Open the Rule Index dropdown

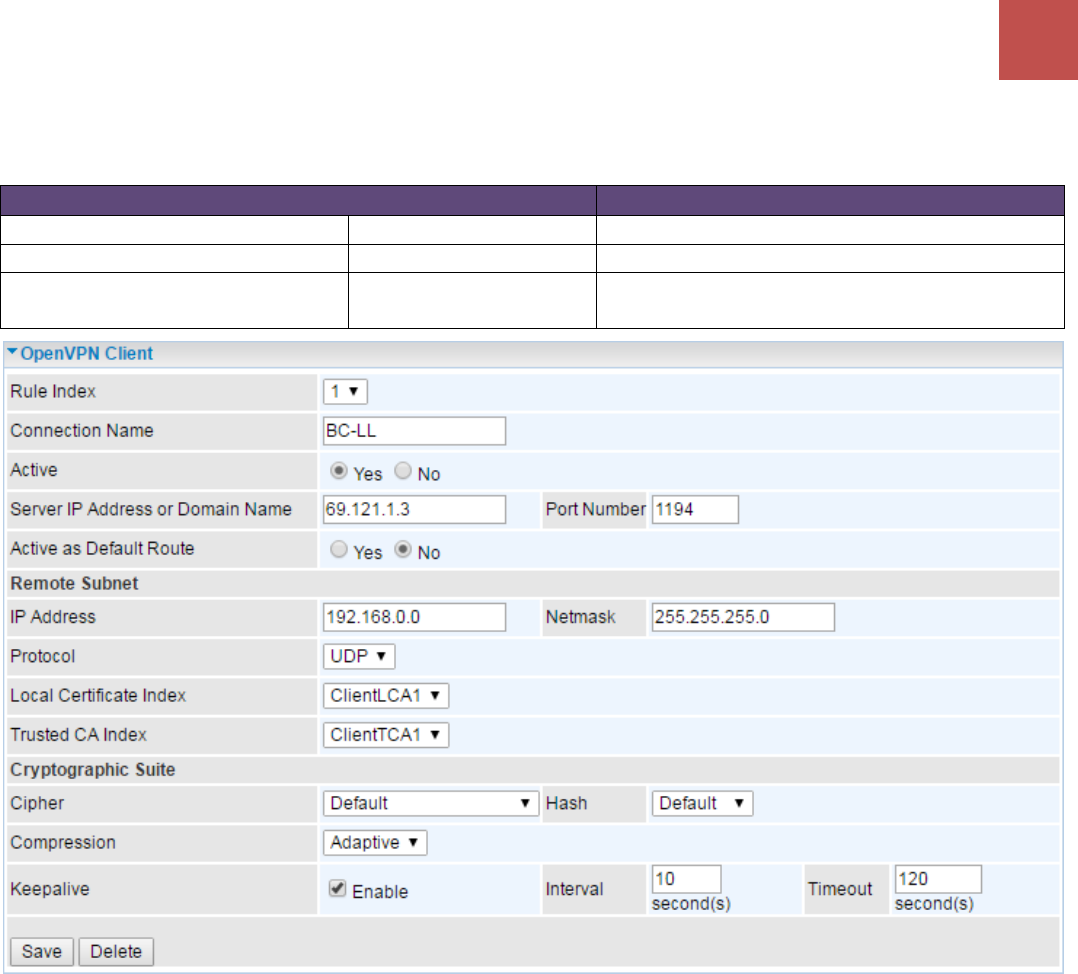pos(345,391)
